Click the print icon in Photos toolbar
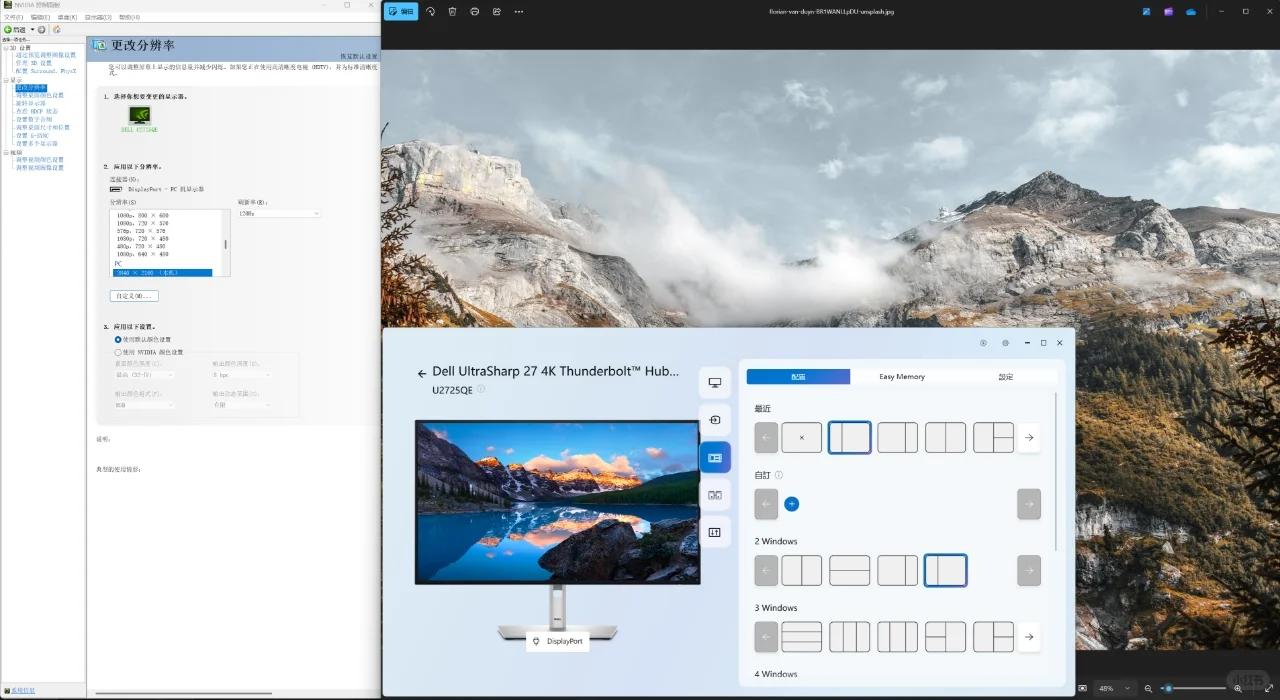This screenshot has width=1280, height=700. coord(474,11)
